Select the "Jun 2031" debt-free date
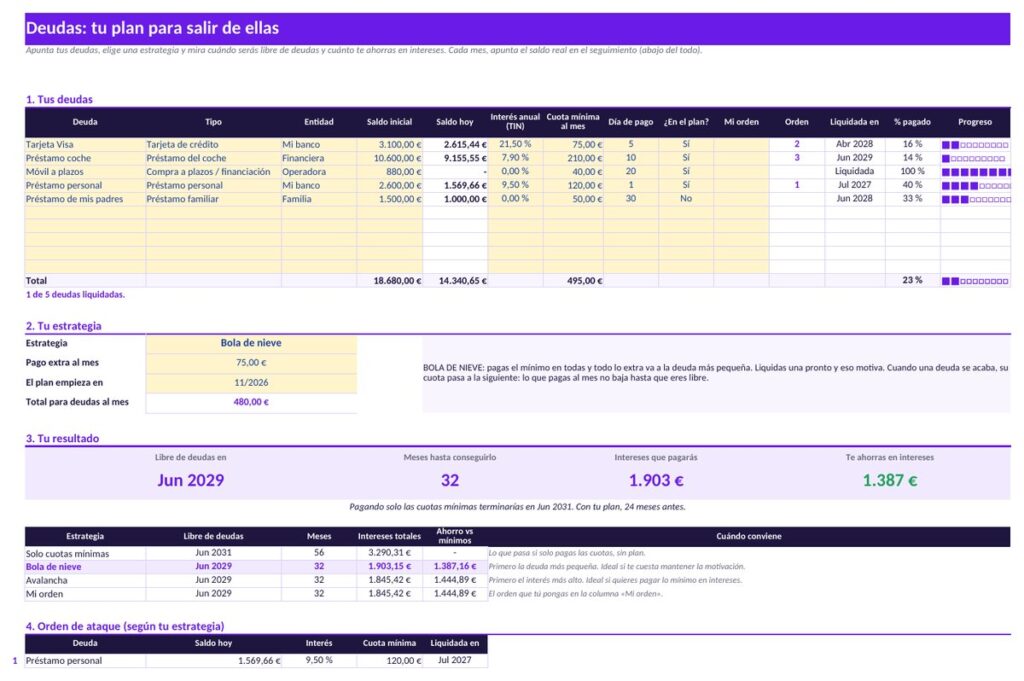This screenshot has width=1024, height=681. click(x=214, y=552)
